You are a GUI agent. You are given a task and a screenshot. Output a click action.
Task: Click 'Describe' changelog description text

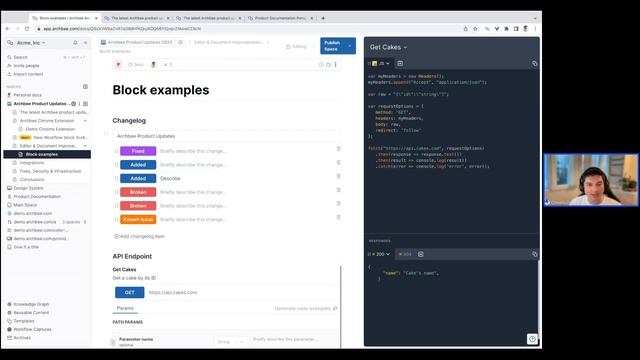click(x=170, y=179)
